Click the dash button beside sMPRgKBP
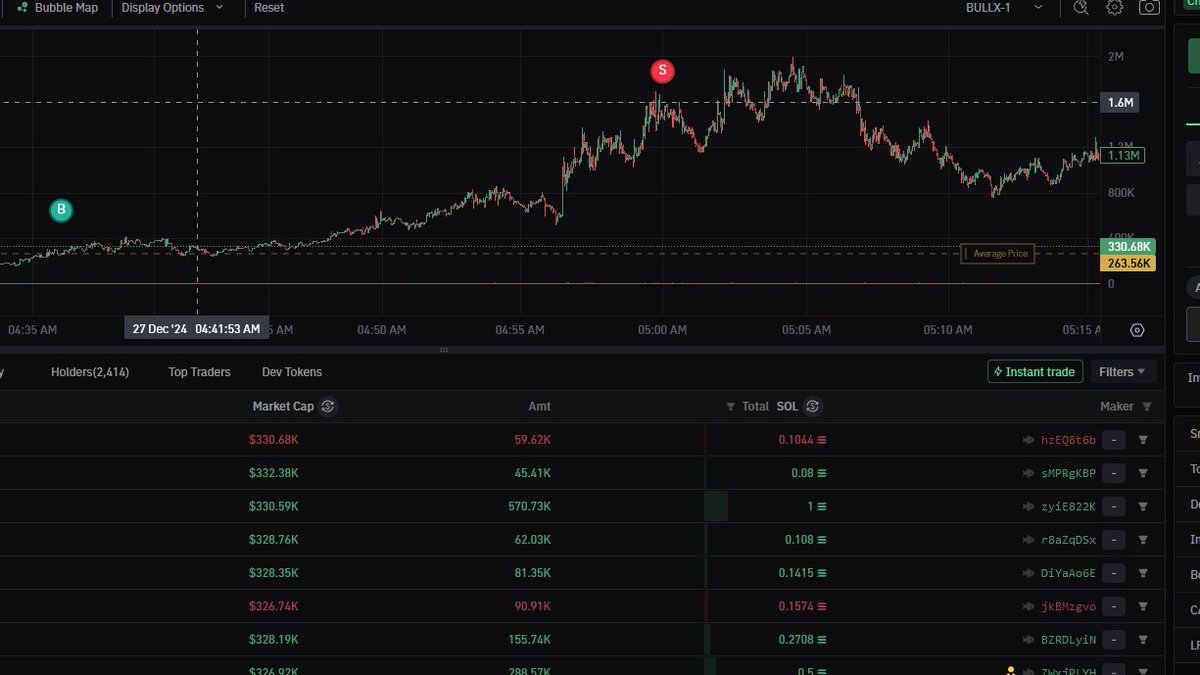This screenshot has height=675, width=1200. click(1114, 473)
